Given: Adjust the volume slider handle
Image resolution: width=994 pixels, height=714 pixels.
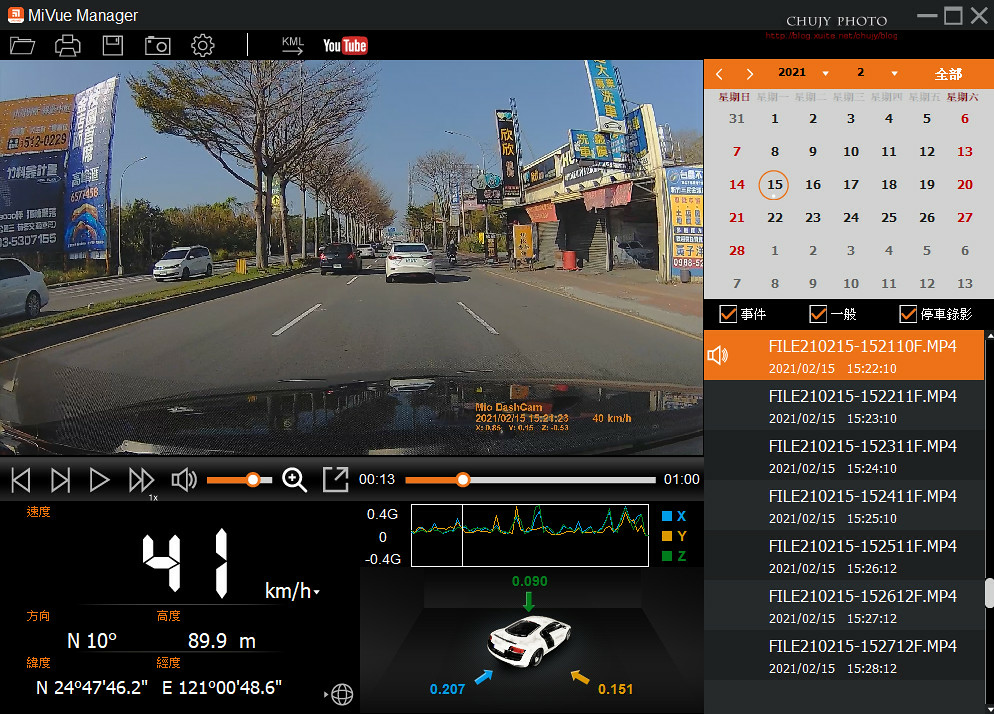Looking at the screenshot, I should coord(253,480).
